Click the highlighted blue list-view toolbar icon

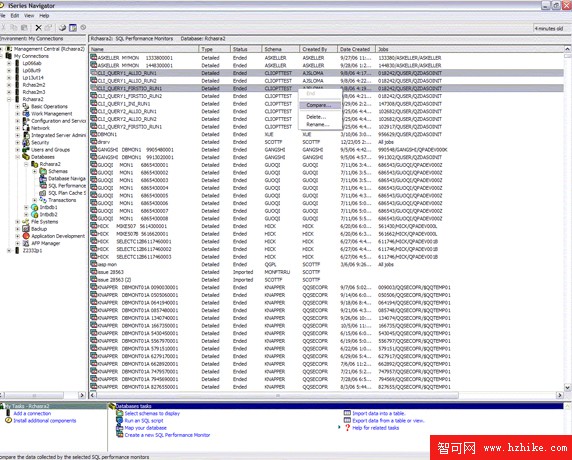73,28
